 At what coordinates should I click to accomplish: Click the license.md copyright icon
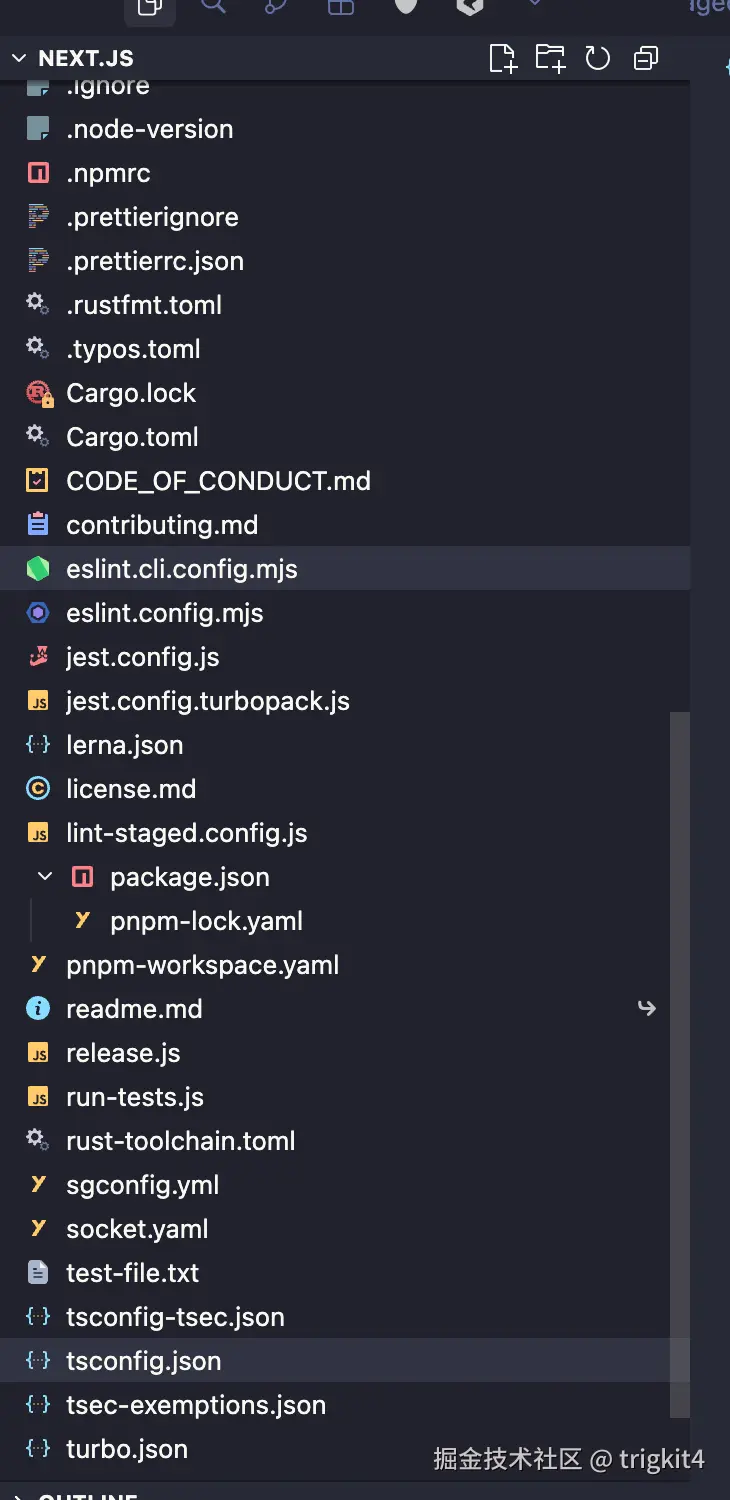coord(38,789)
